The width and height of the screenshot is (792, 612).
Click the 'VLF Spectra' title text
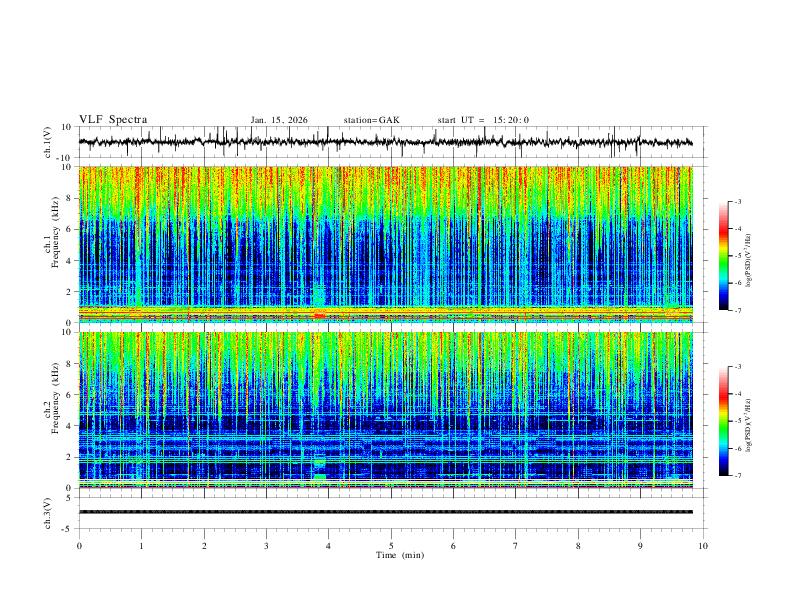[x=113, y=120]
